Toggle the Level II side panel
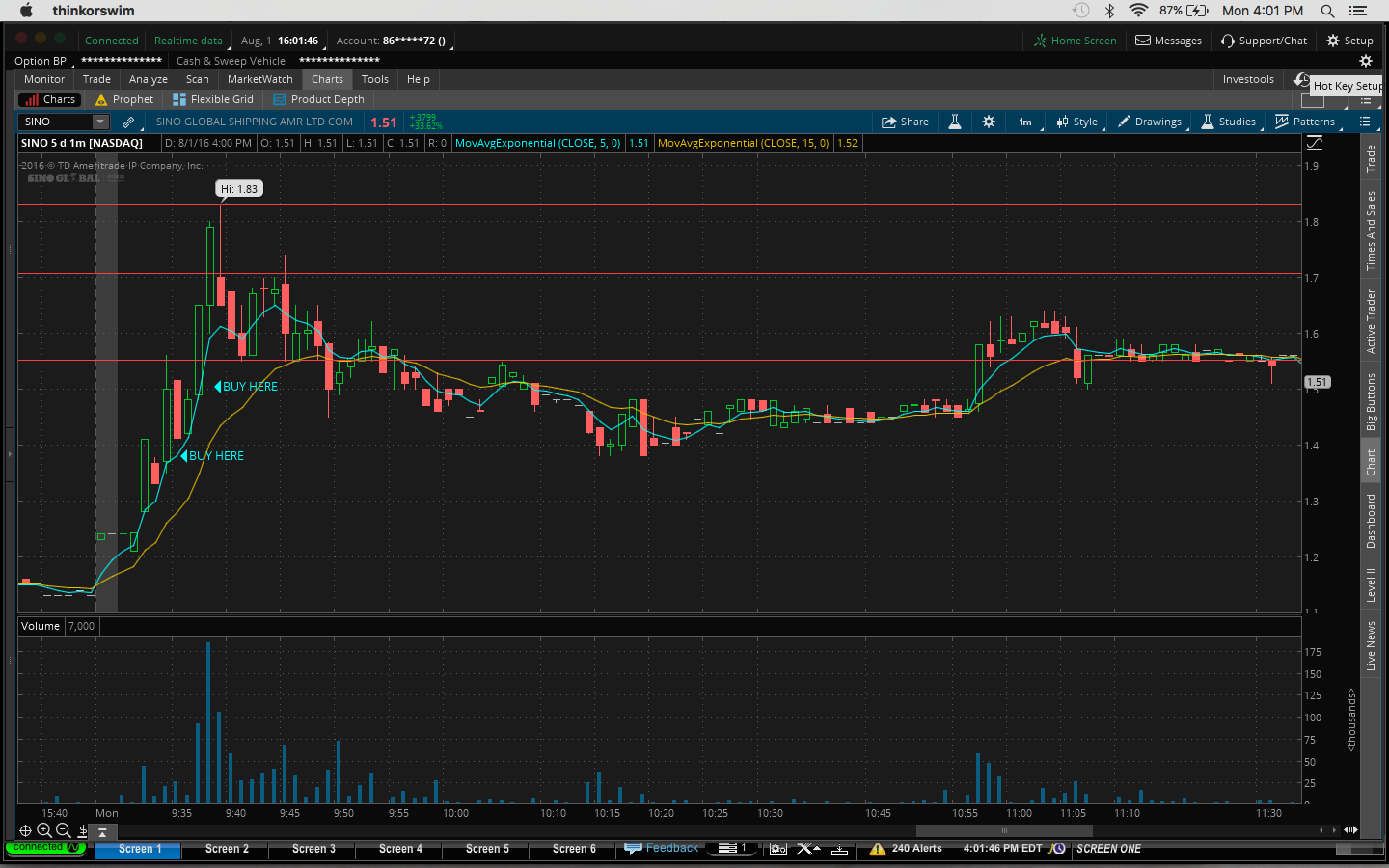Screen dimensions: 1389x868 point(1371,584)
